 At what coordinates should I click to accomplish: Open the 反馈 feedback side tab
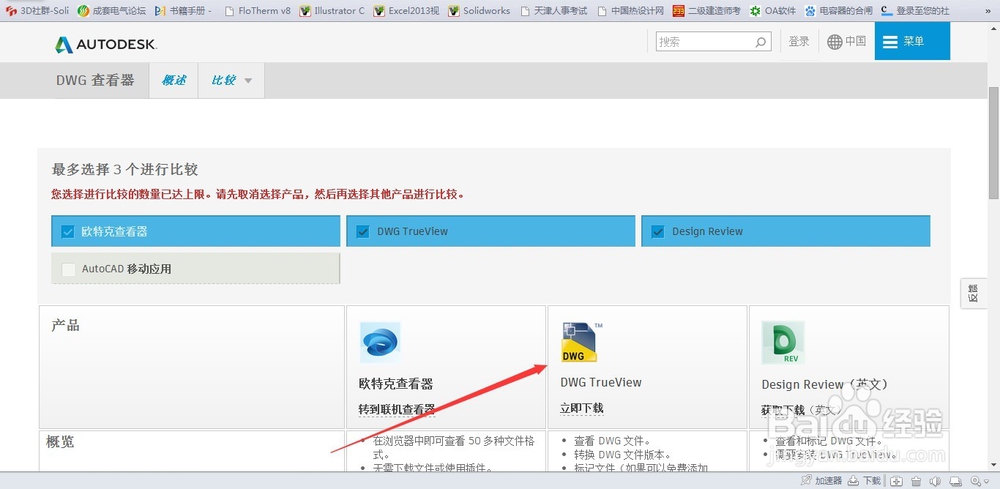tap(973, 294)
